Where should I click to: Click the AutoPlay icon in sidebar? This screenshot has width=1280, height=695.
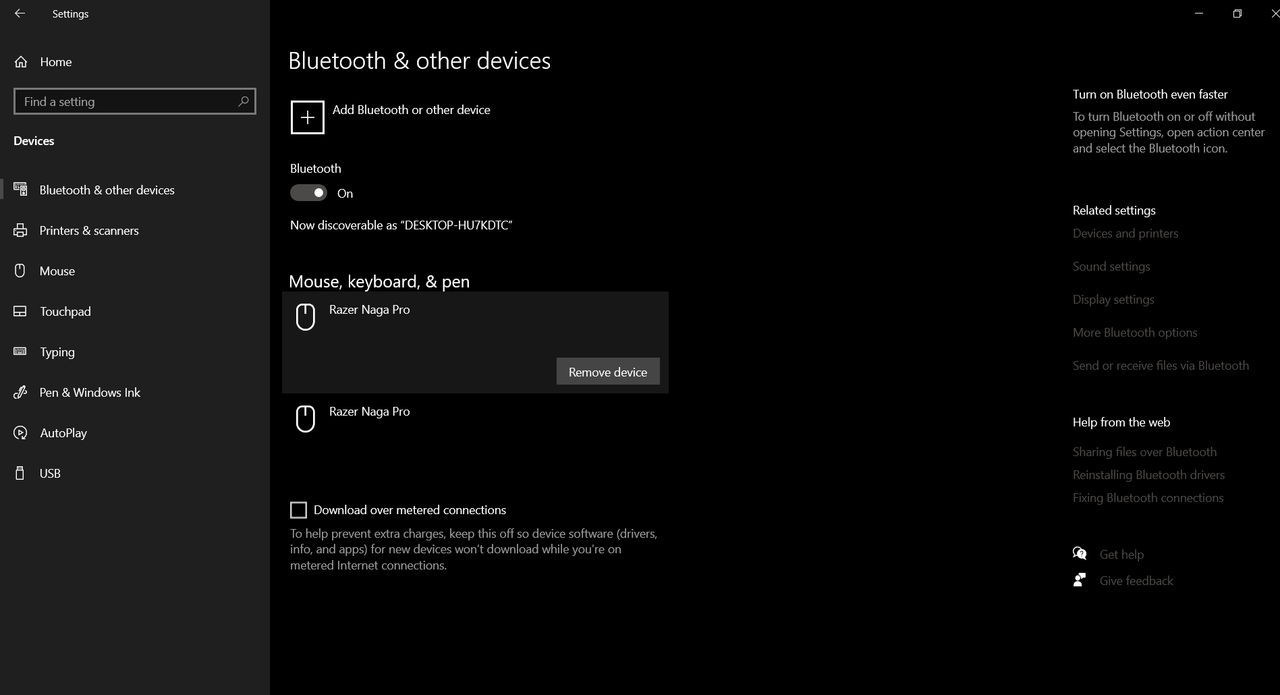(x=20, y=433)
